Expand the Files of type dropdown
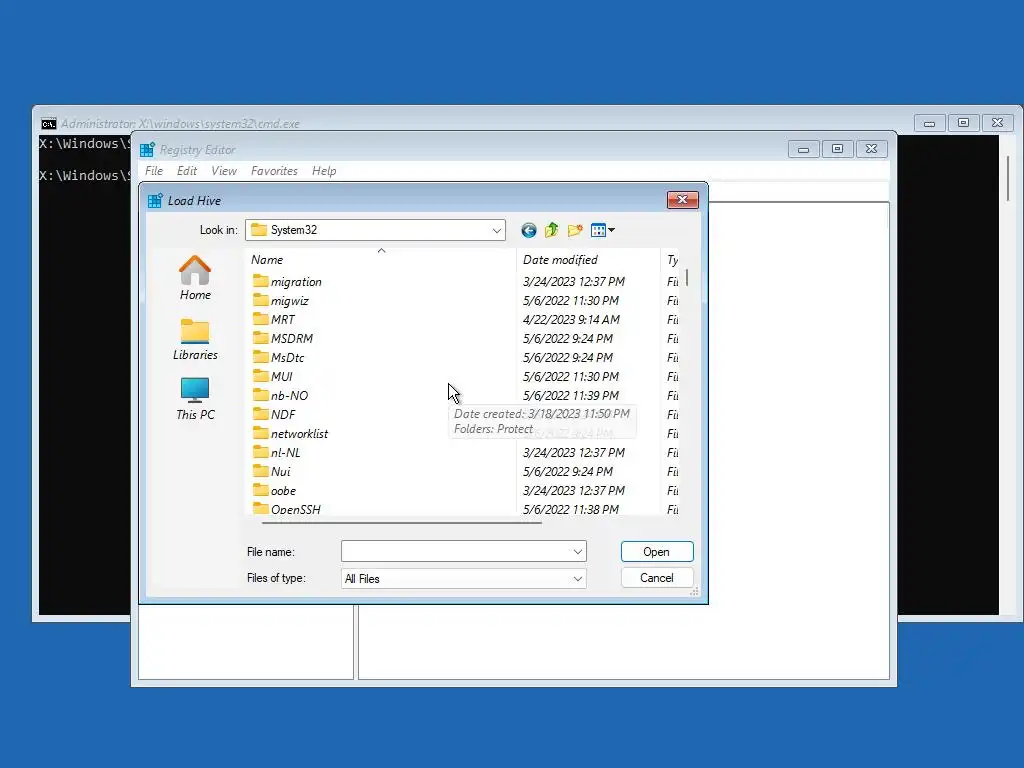Image resolution: width=1024 pixels, height=768 pixels. (x=577, y=579)
